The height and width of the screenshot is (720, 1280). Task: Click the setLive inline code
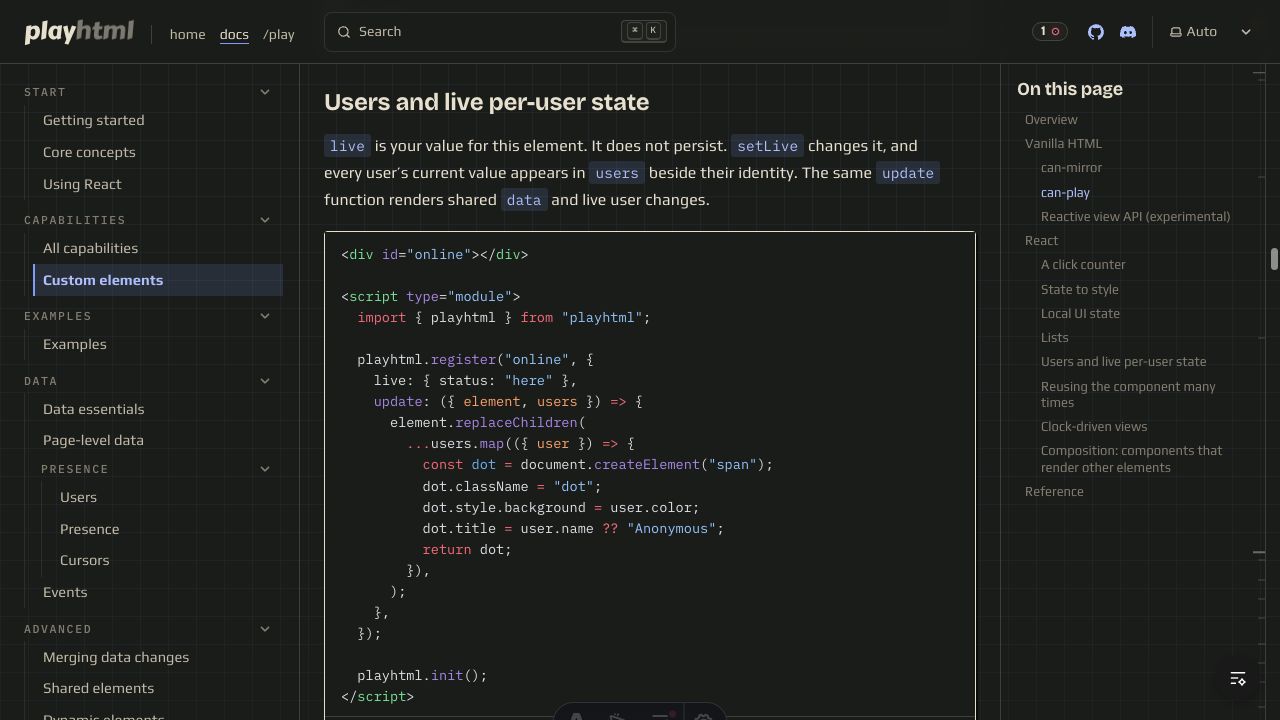click(x=767, y=146)
